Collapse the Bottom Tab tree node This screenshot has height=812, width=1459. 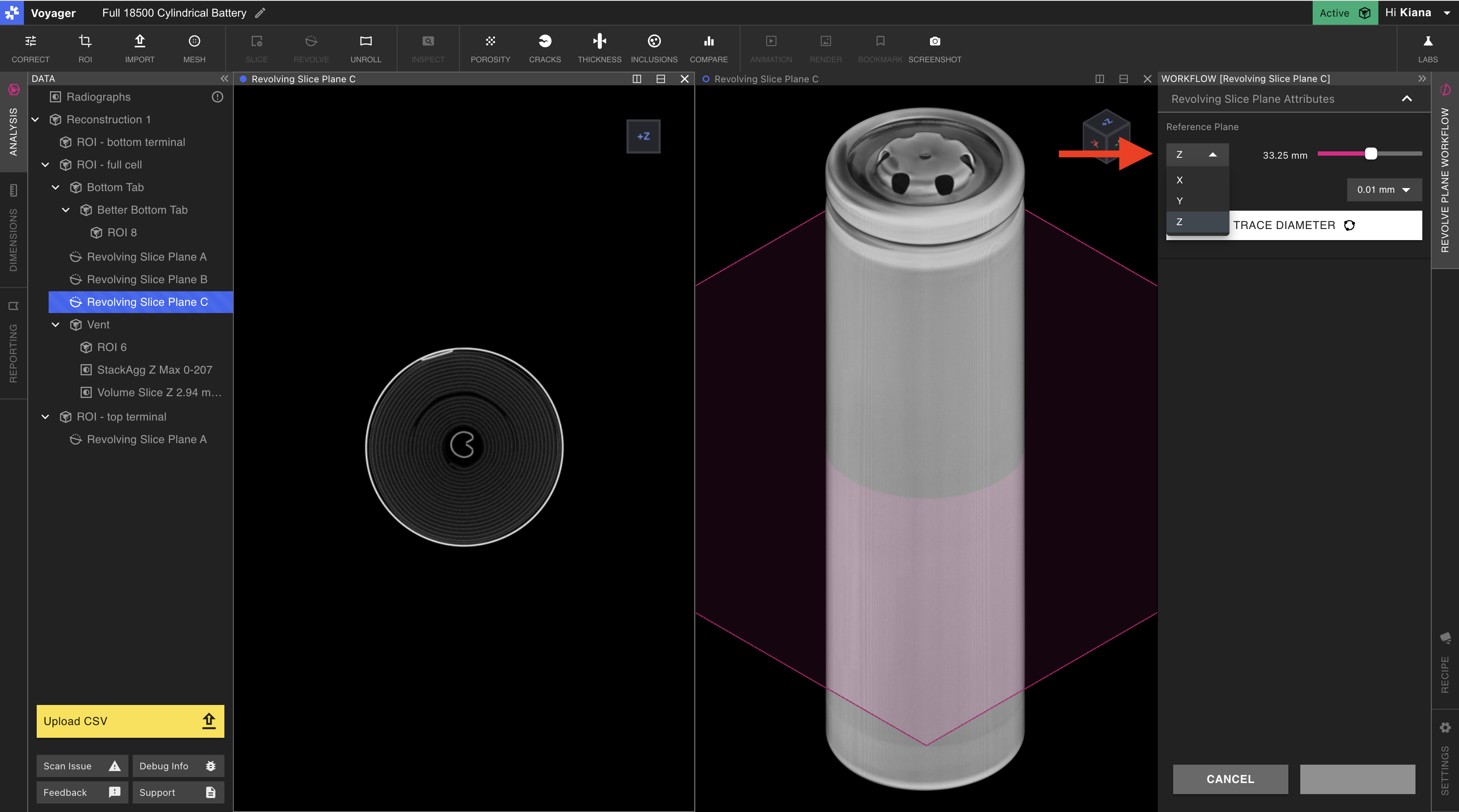point(55,187)
